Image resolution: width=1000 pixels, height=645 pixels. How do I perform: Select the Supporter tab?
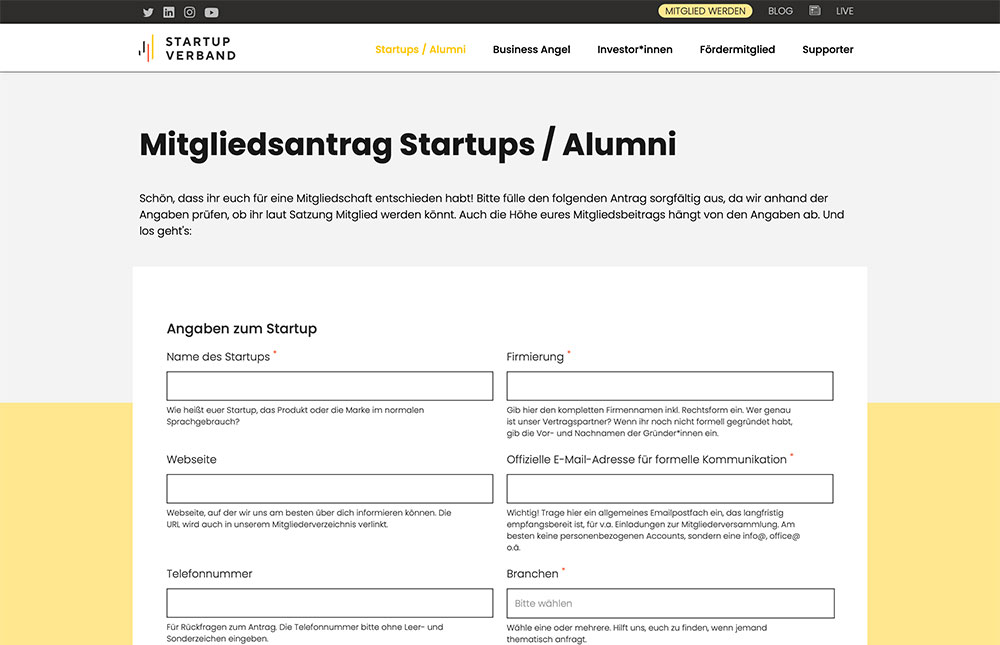[x=827, y=48]
